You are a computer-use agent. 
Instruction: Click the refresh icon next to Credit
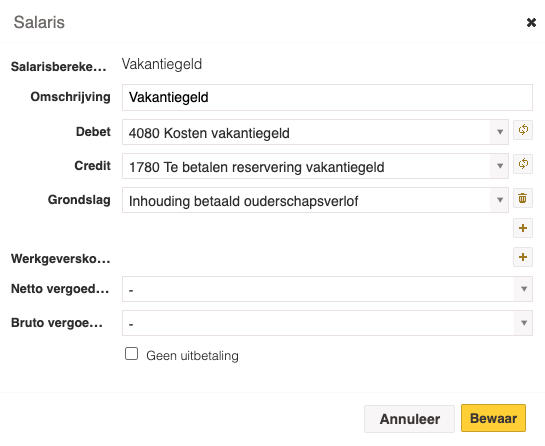[x=523, y=164]
